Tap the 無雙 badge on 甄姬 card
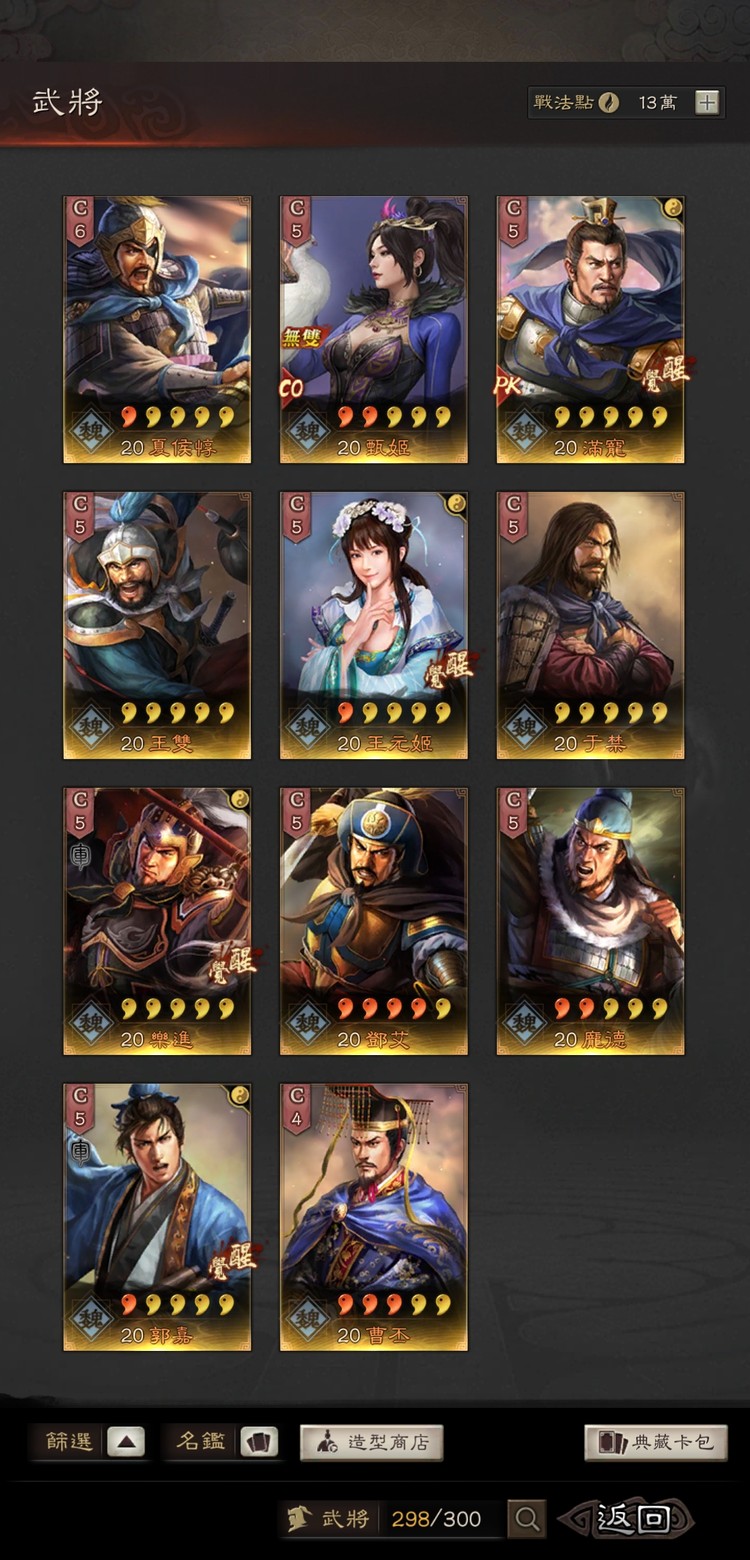This screenshot has height=1560, width=750. 300,338
